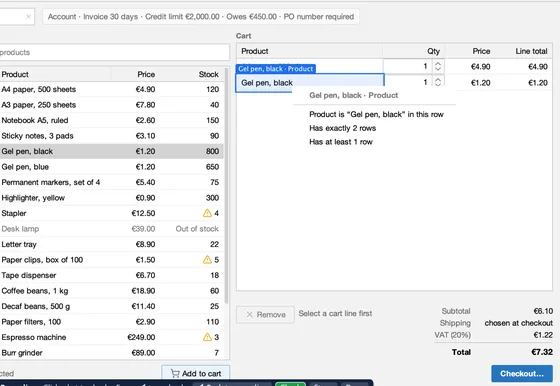560x386 pixels.
Task: Select 'Highlighter, yellow' product row
Action: coord(112,198)
